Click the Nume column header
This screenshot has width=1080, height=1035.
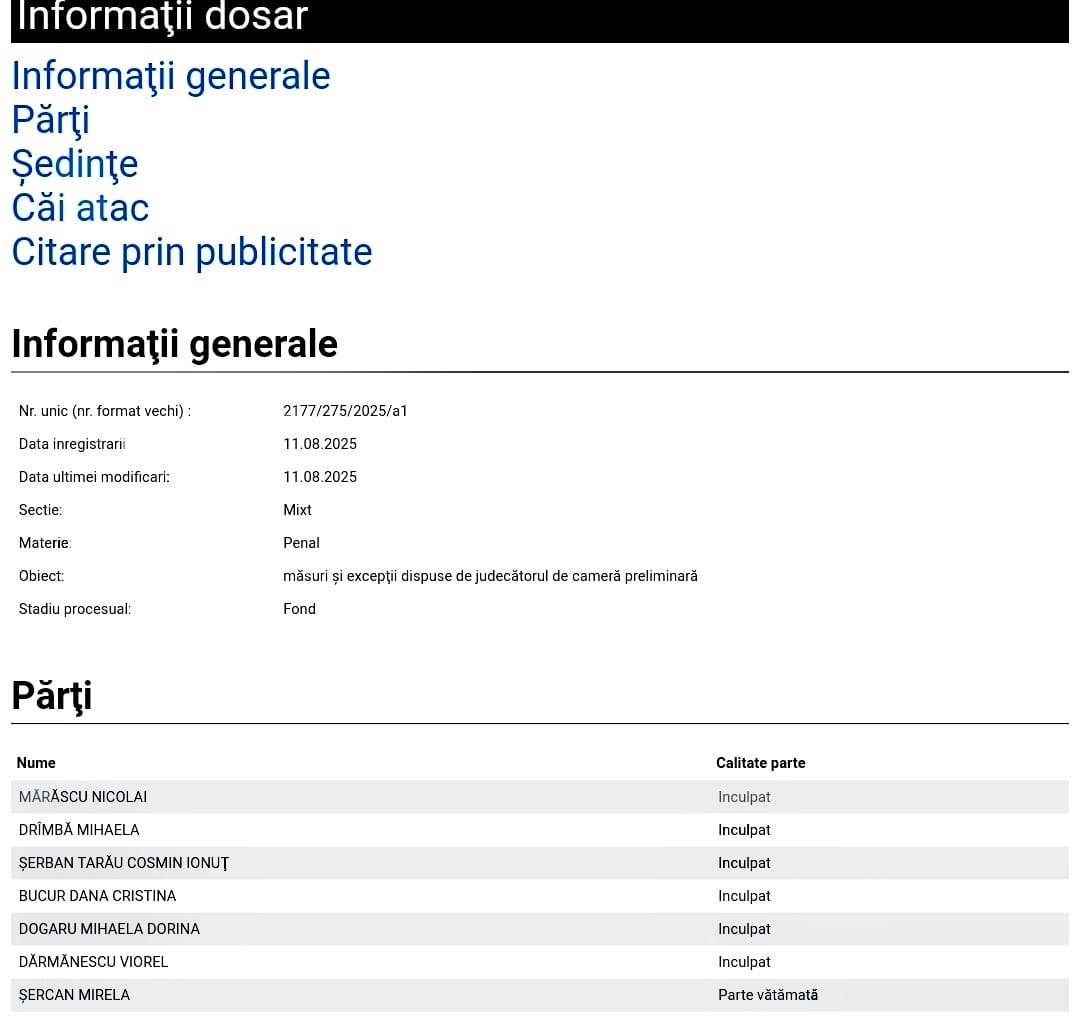36,763
